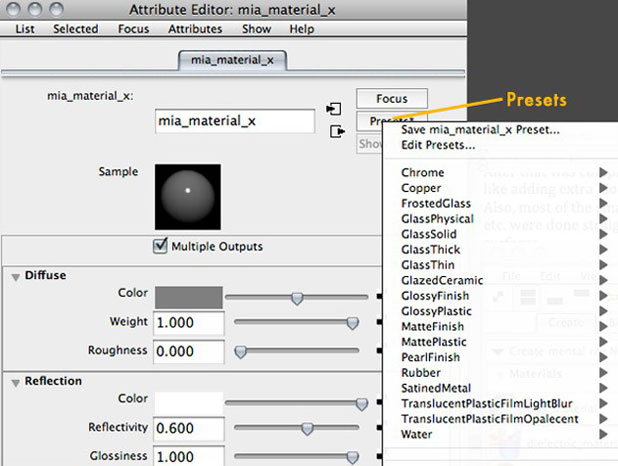Open the Help menu

coord(302,29)
